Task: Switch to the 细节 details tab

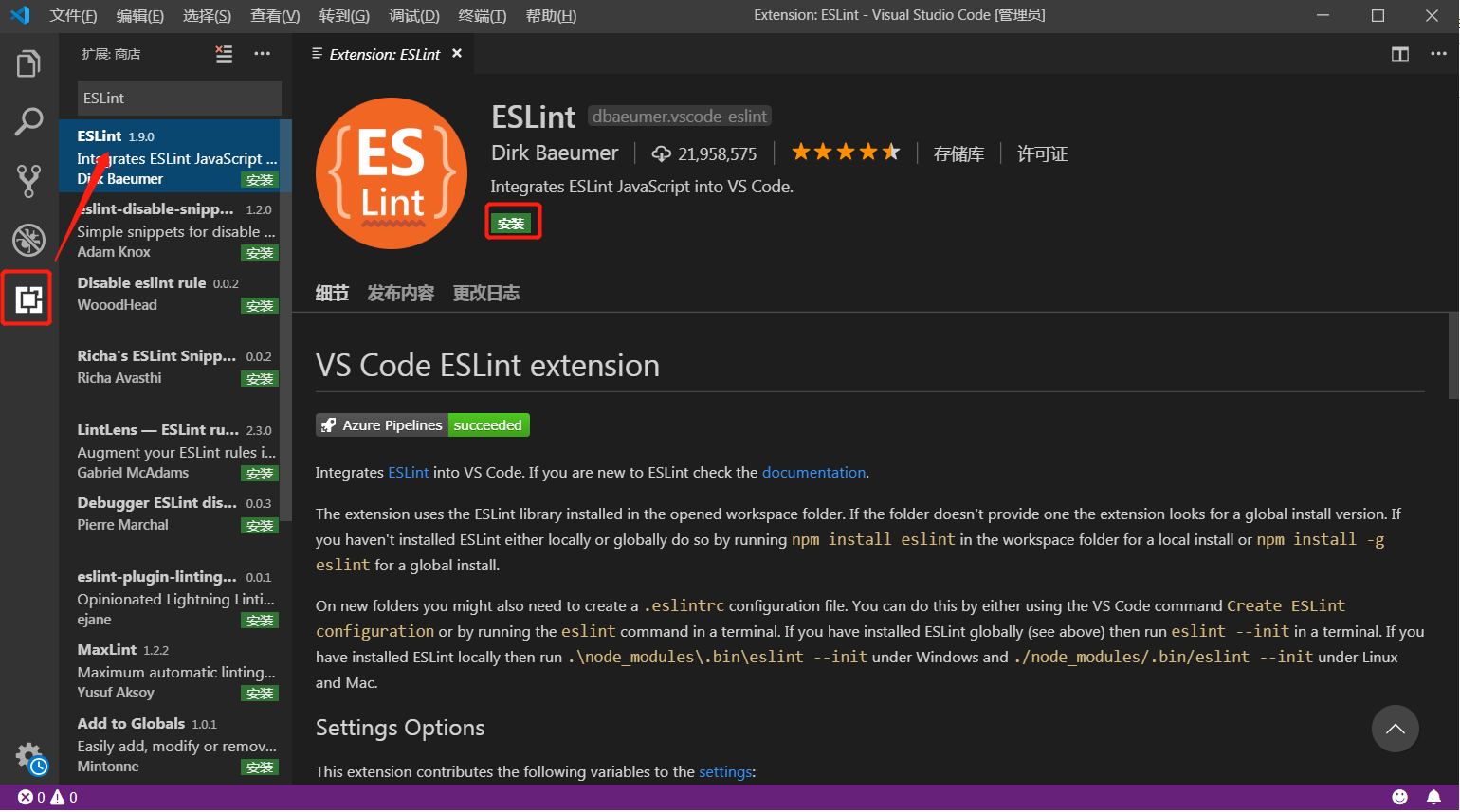Action: (x=332, y=293)
